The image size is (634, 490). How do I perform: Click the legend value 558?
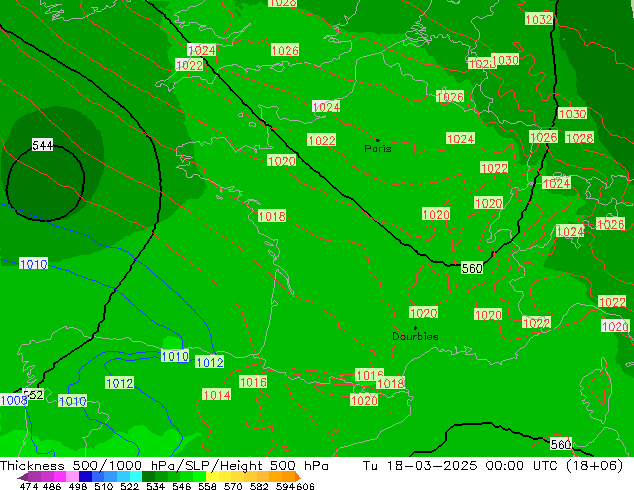(x=207, y=486)
